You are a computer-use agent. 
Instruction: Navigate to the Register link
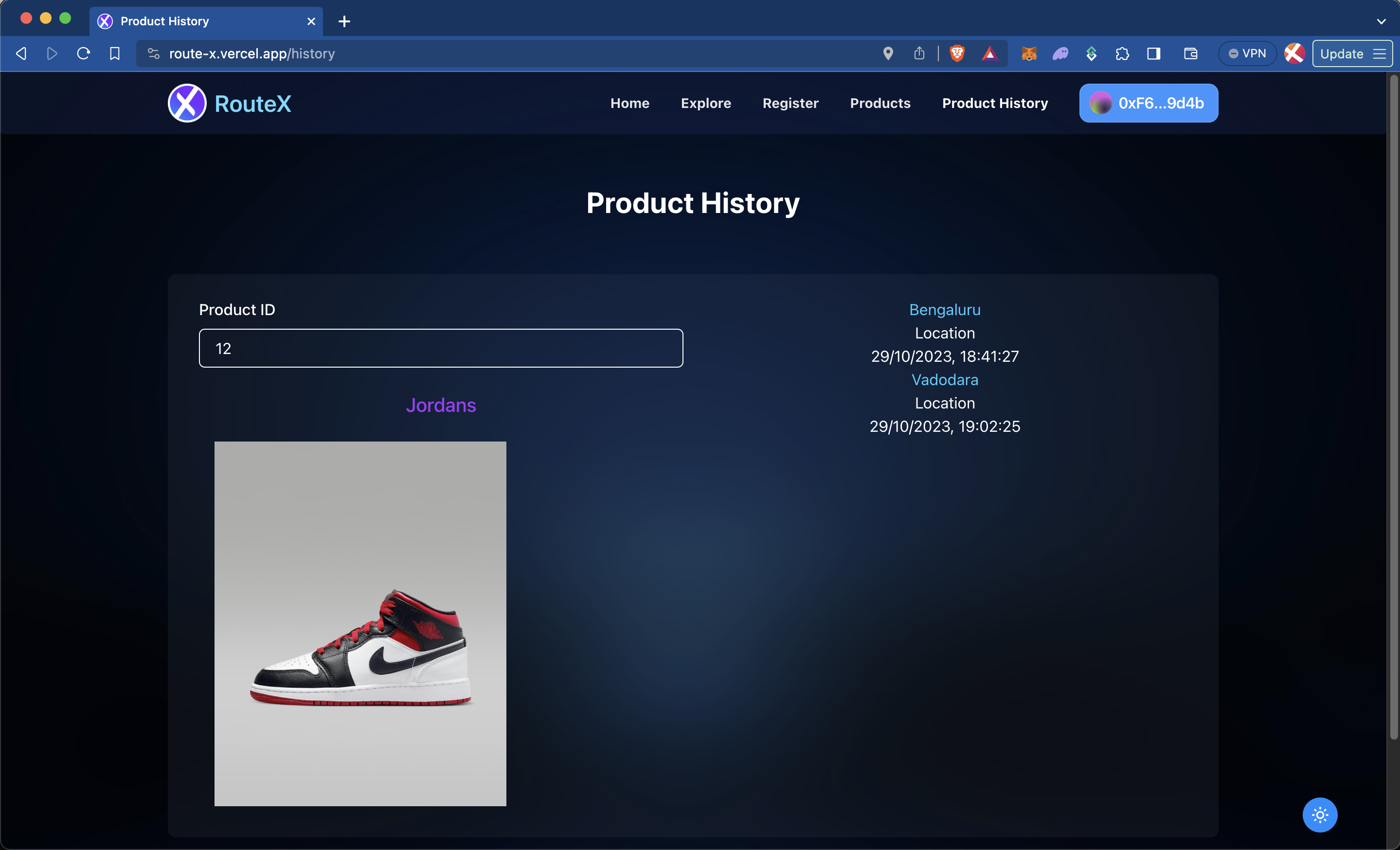pos(790,104)
